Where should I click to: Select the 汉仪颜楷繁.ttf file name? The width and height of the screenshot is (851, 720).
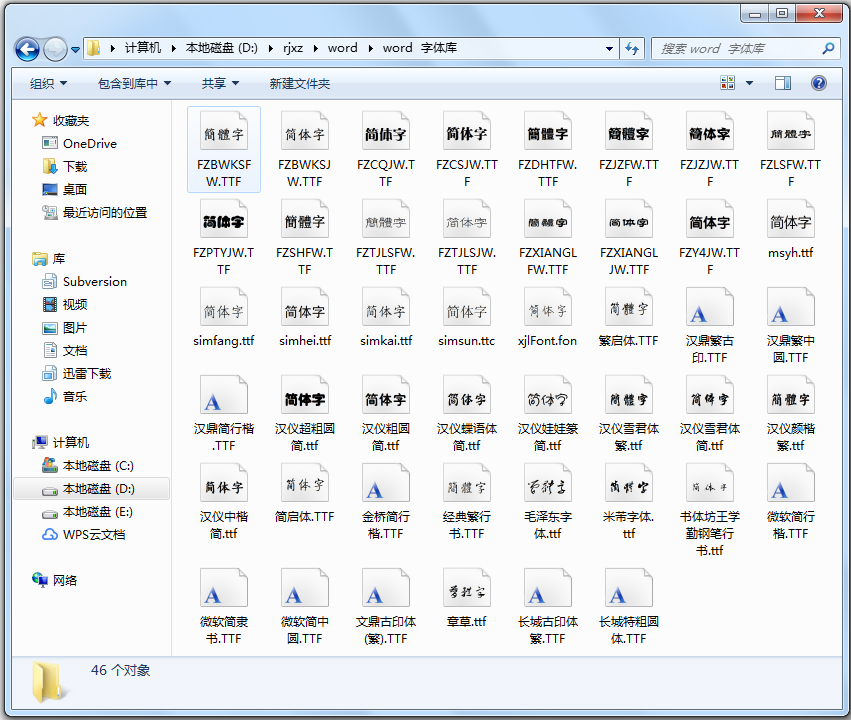(x=790, y=437)
